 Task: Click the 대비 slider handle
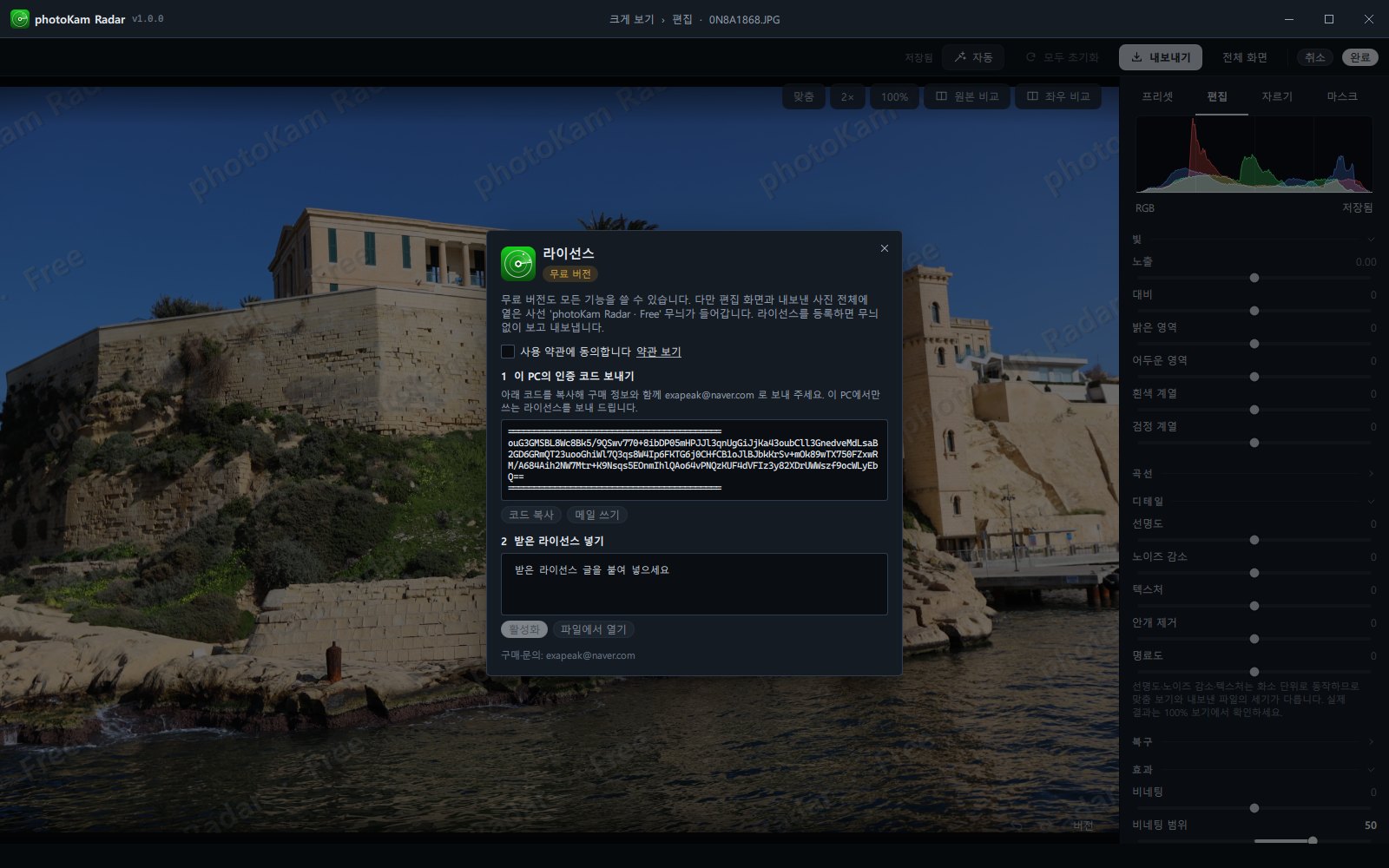point(1254,311)
